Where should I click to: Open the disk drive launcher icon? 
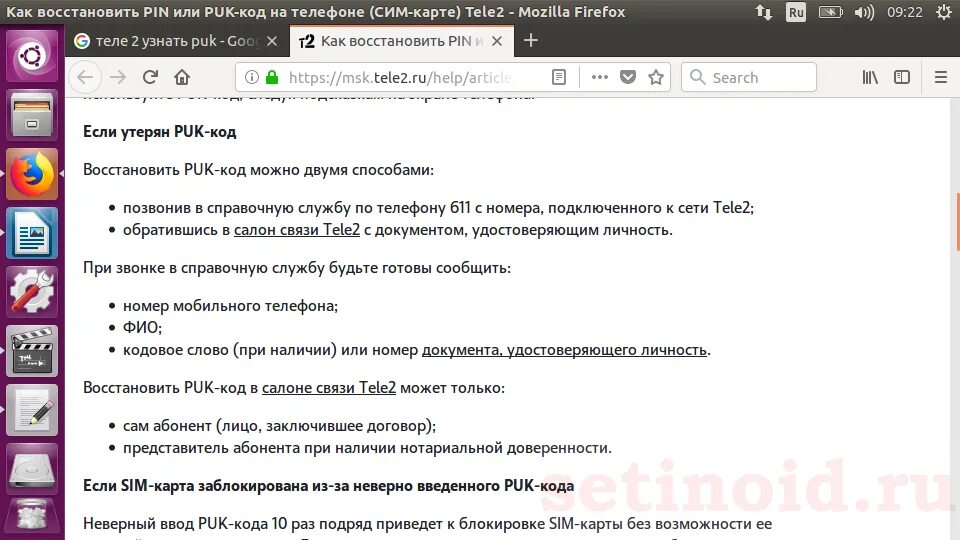(32, 468)
